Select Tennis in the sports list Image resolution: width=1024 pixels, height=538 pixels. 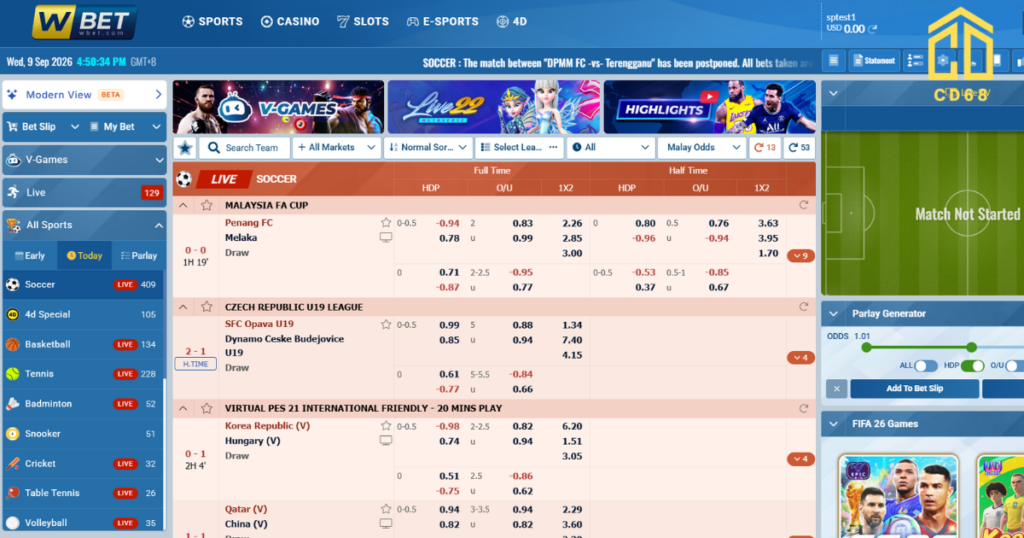click(84, 374)
